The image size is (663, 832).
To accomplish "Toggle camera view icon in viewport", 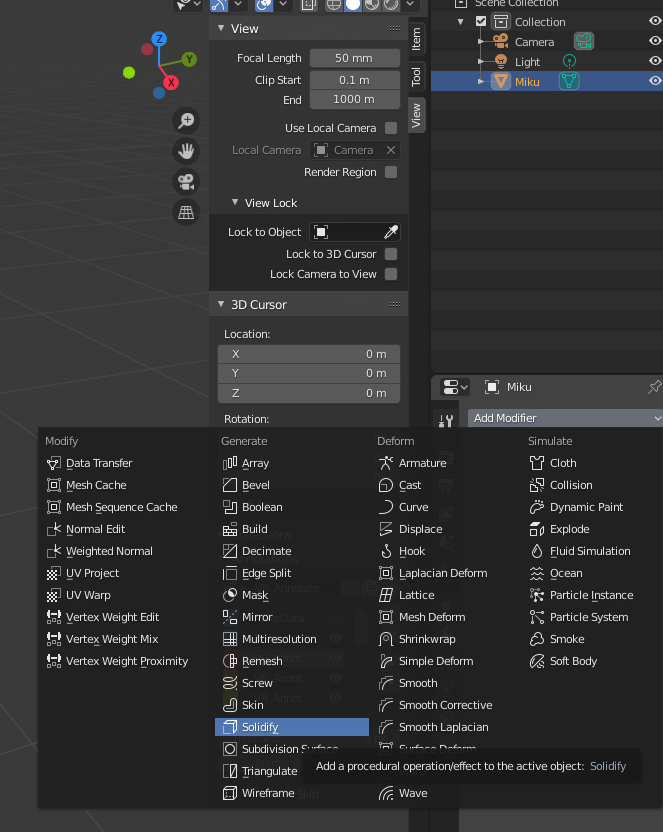I will (186, 182).
